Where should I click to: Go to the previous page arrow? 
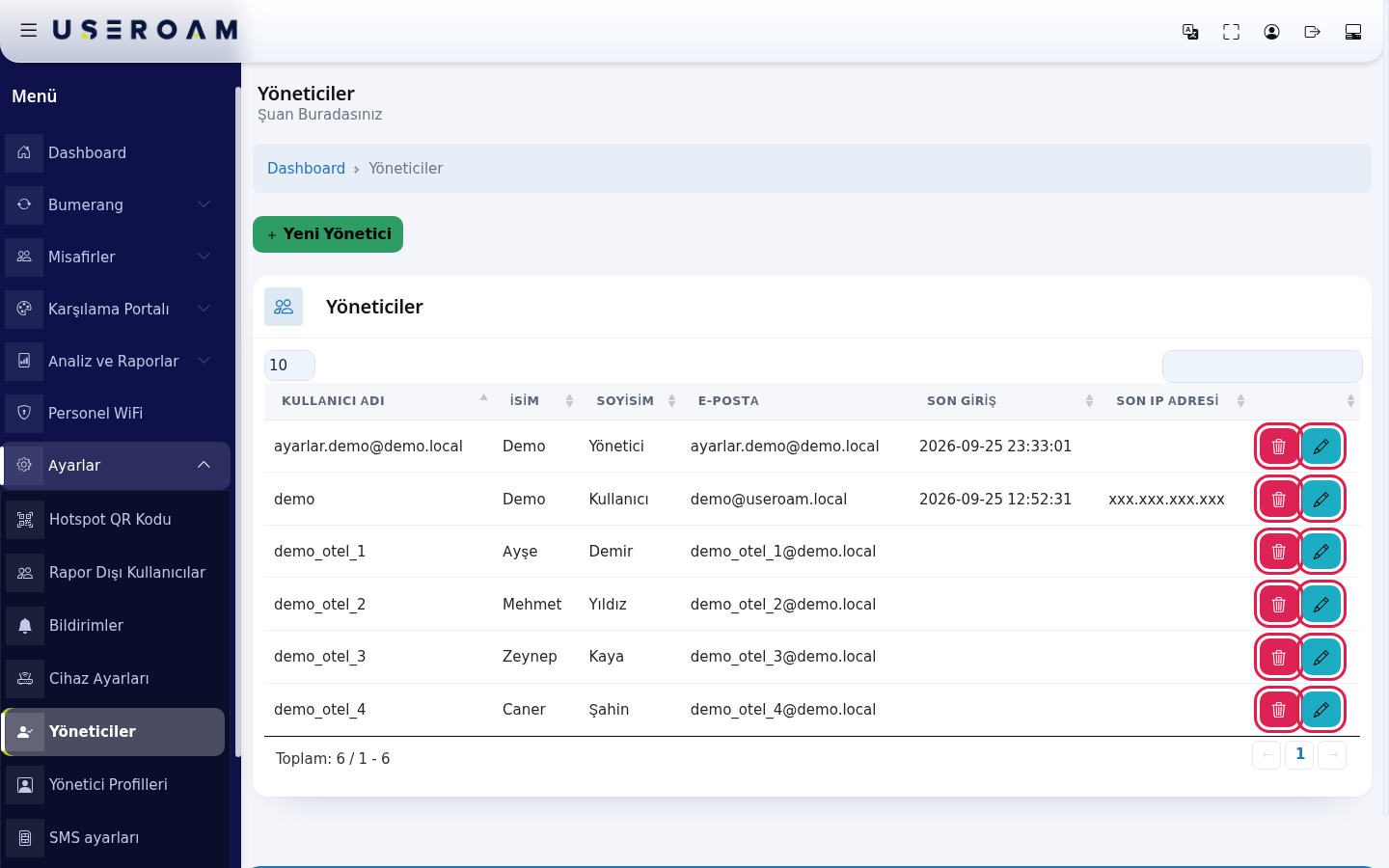tap(1266, 754)
